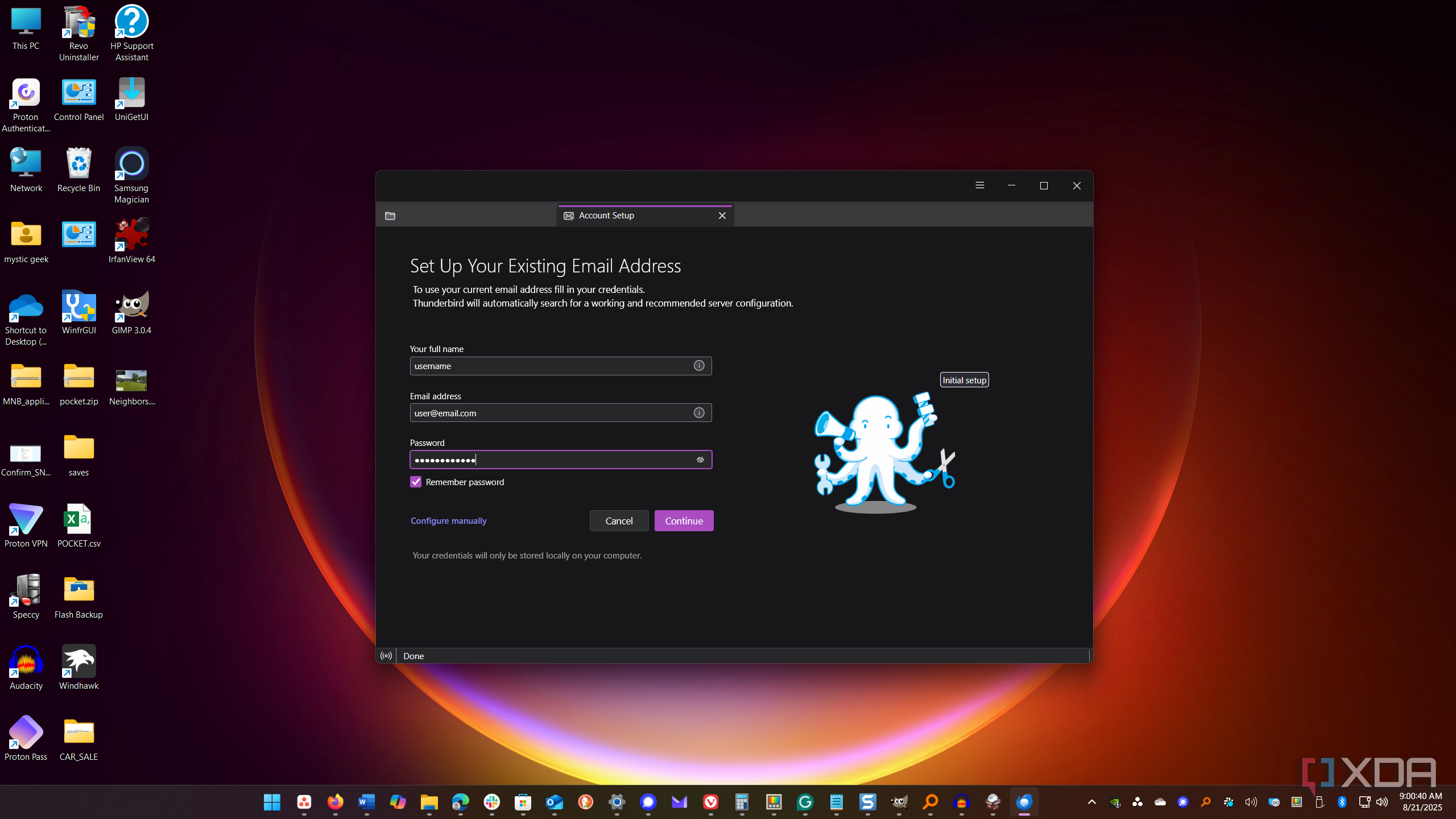This screenshot has width=1456, height=819.
Task: Select the Revo Uninstaller desktop icon
Action: point(78,33)
